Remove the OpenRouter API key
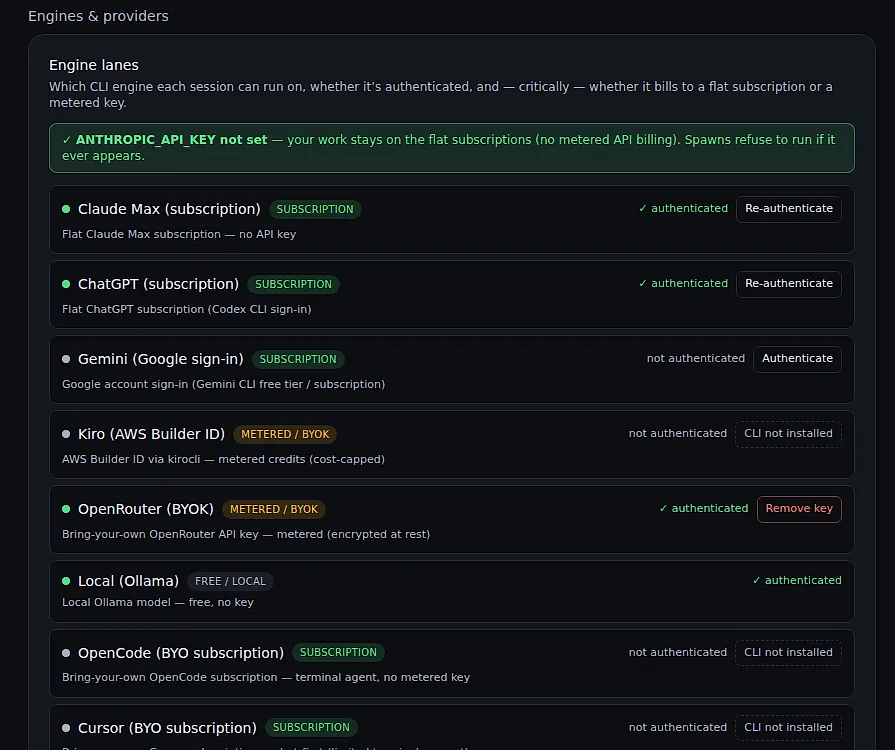Screen dimensions: 895x750 click(x=799, y=509)
